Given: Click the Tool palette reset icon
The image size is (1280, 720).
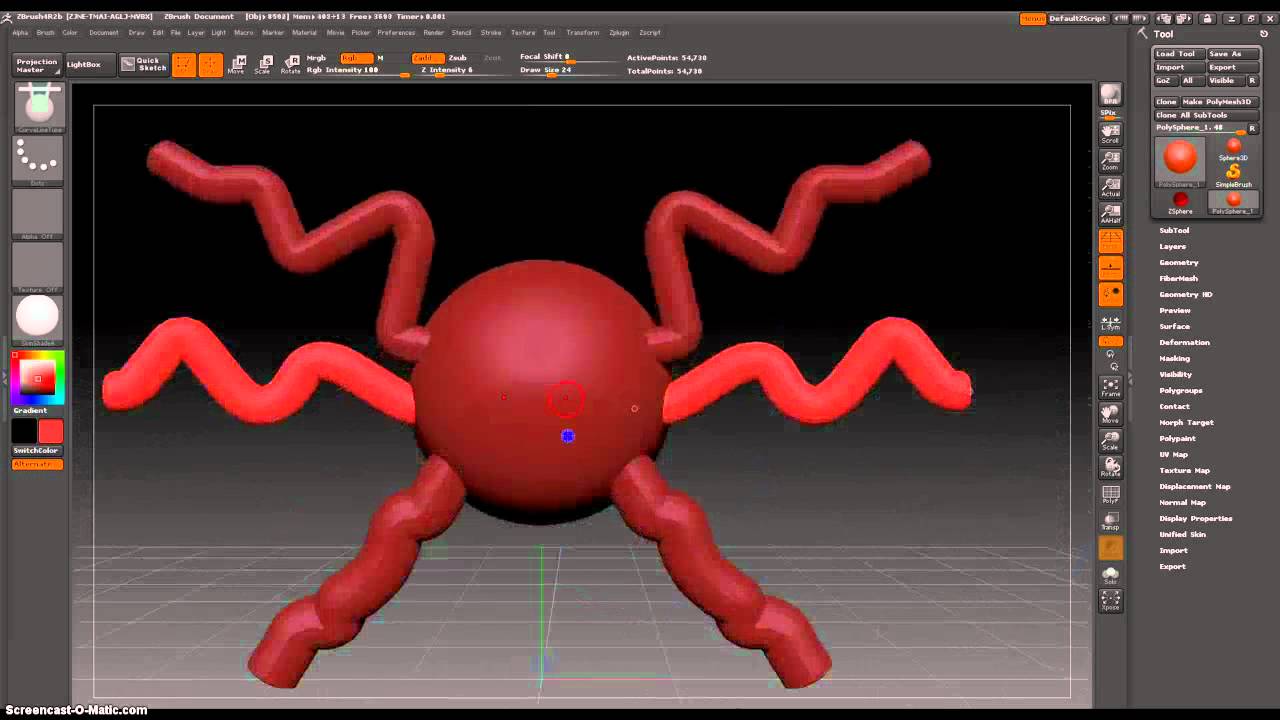Looking at the screenshot, I should (1264, 34).
